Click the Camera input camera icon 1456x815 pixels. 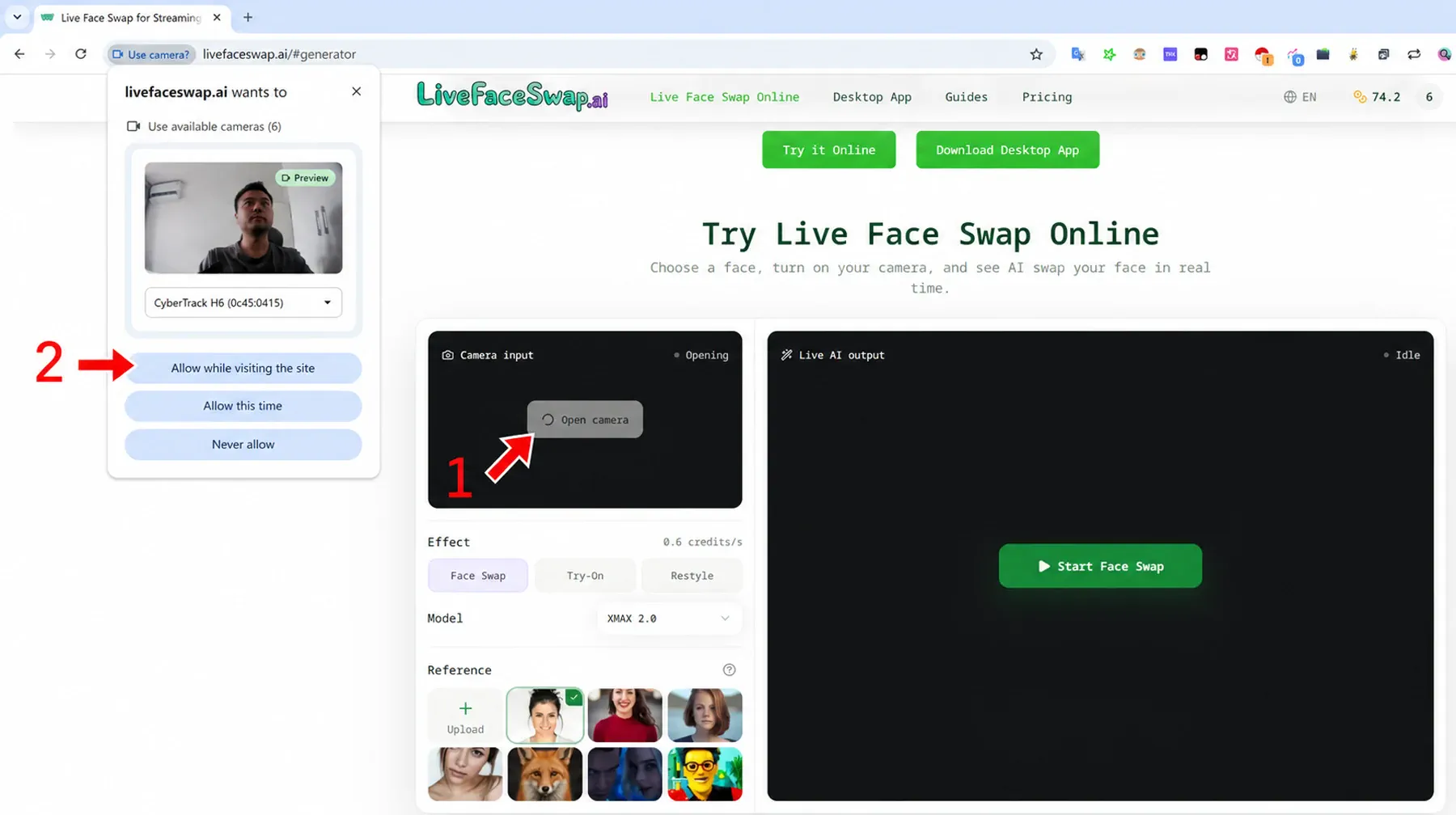click(447, 355)
